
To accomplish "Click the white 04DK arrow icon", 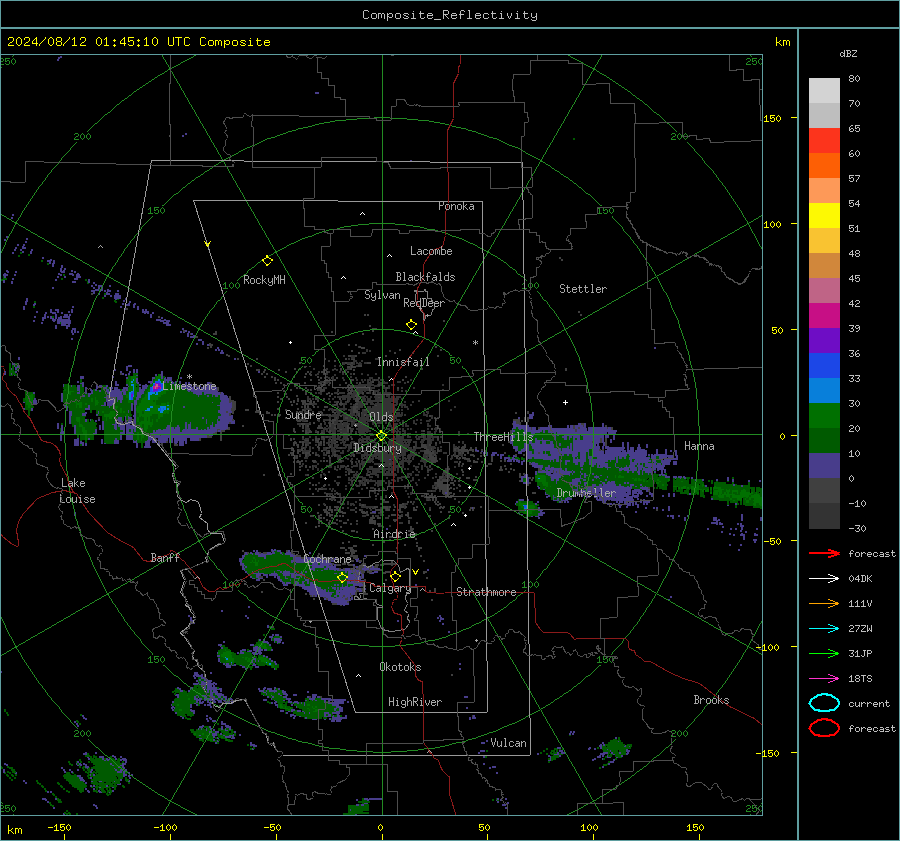I will pos(824,578).
